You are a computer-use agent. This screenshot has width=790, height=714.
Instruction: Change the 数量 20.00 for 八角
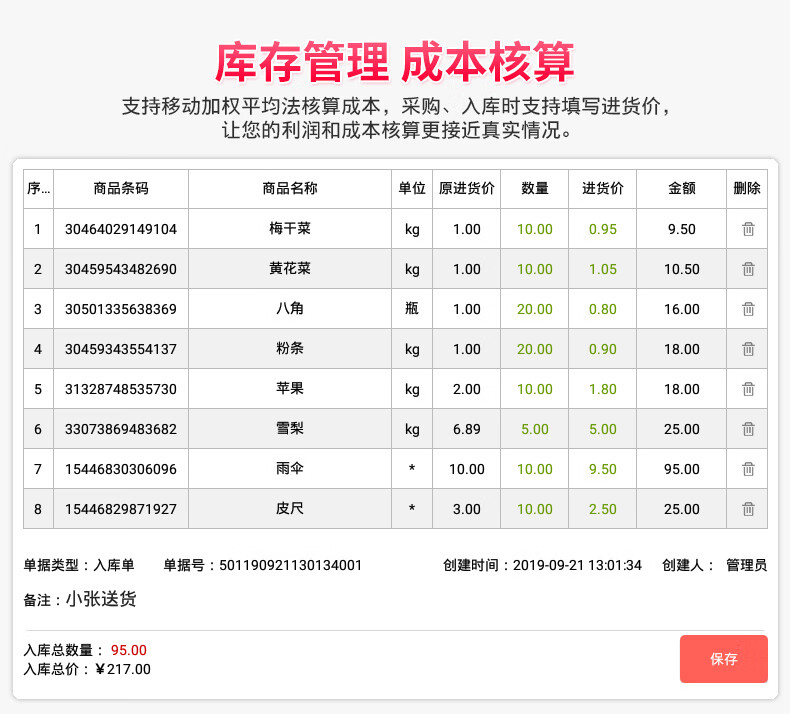tap(535, 309)
